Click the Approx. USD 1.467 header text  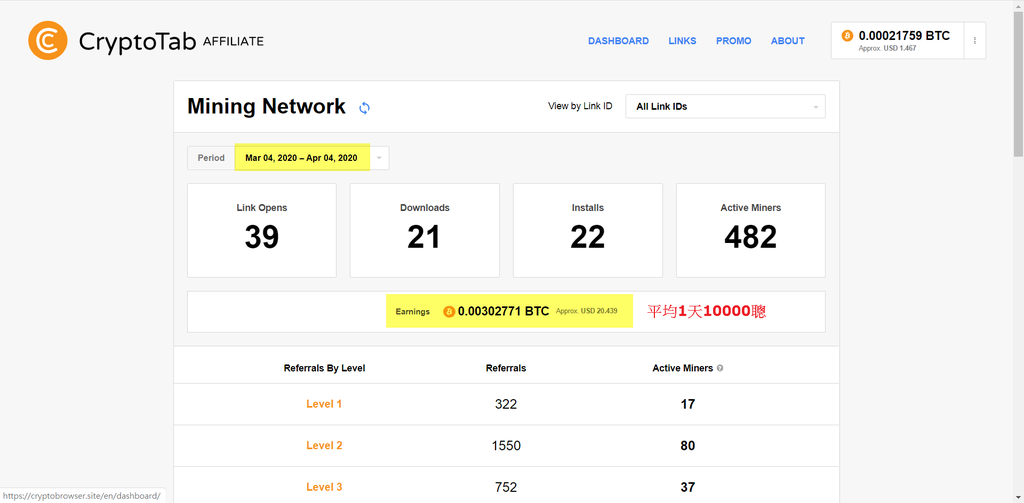coord(888,49)
